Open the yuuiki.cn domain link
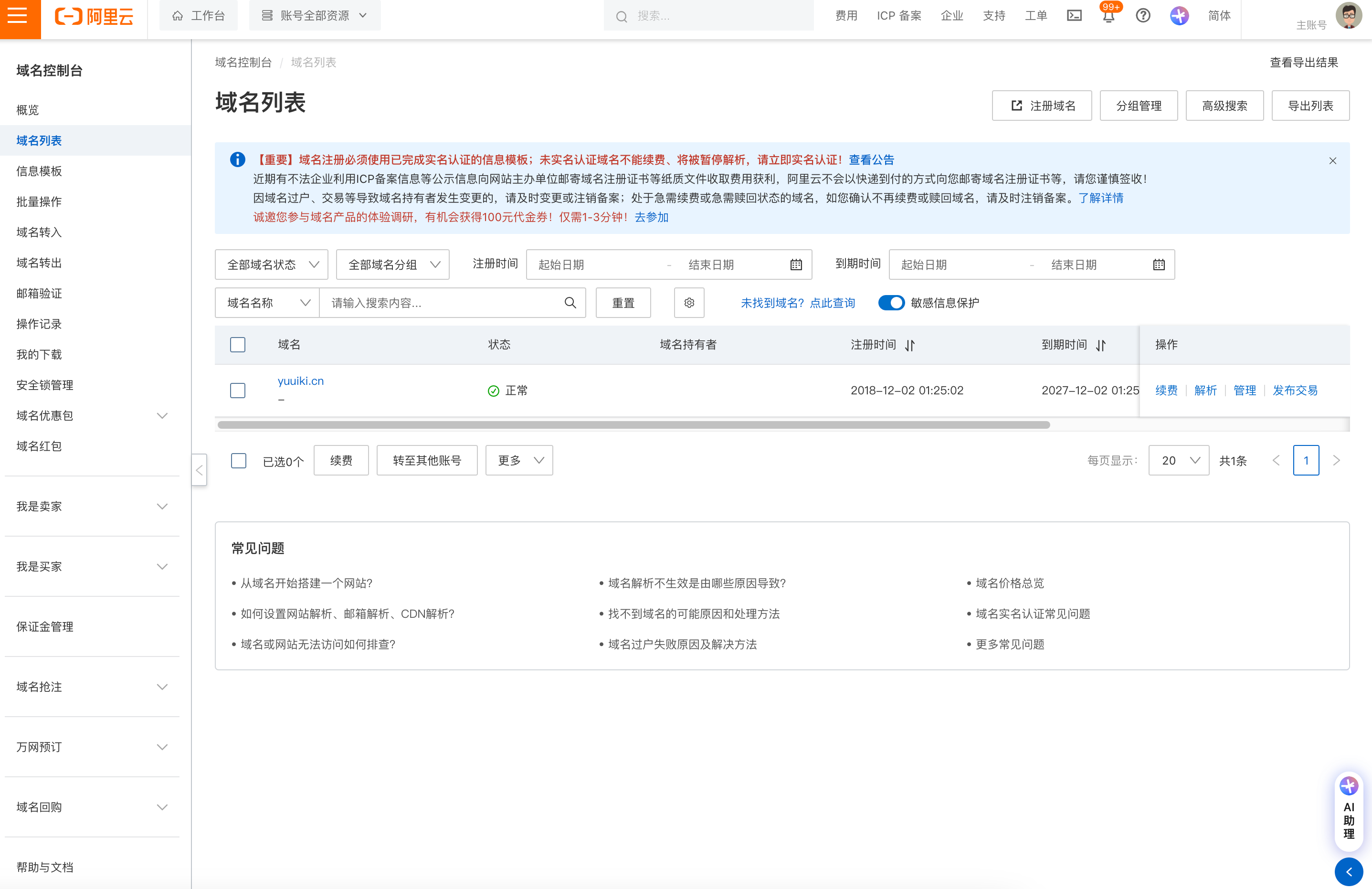Image resolution: width=1372 pixels, height=889 pixels. point(300,381)
